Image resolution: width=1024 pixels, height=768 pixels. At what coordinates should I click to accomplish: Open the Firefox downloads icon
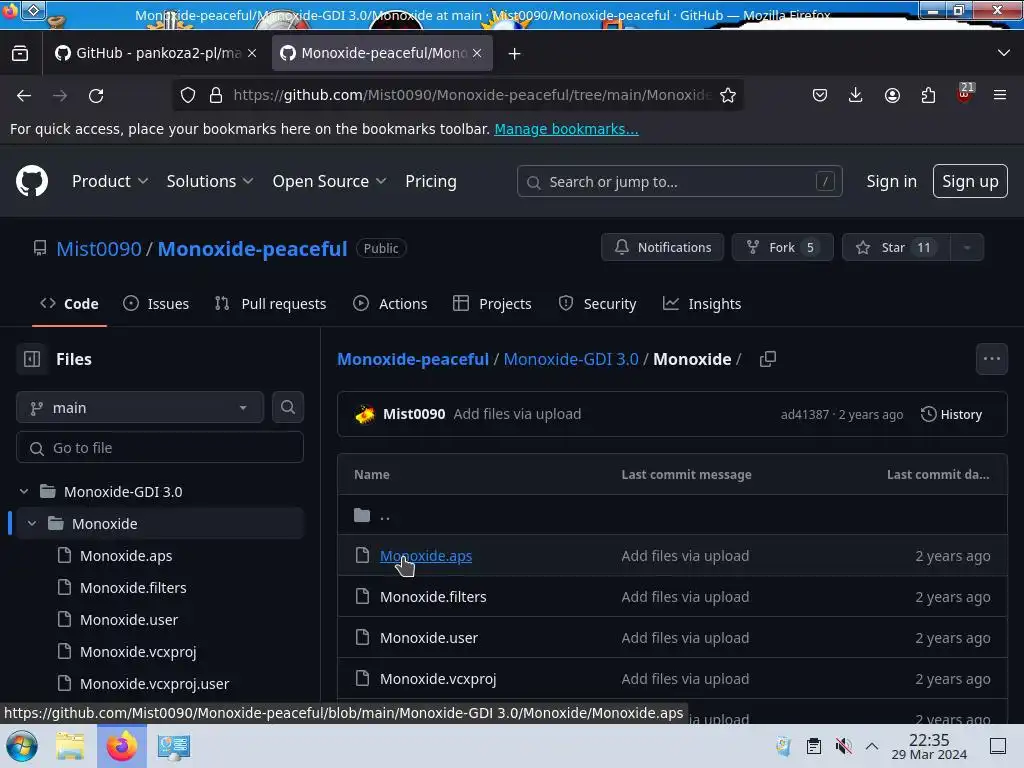click(x=856, y=95)
